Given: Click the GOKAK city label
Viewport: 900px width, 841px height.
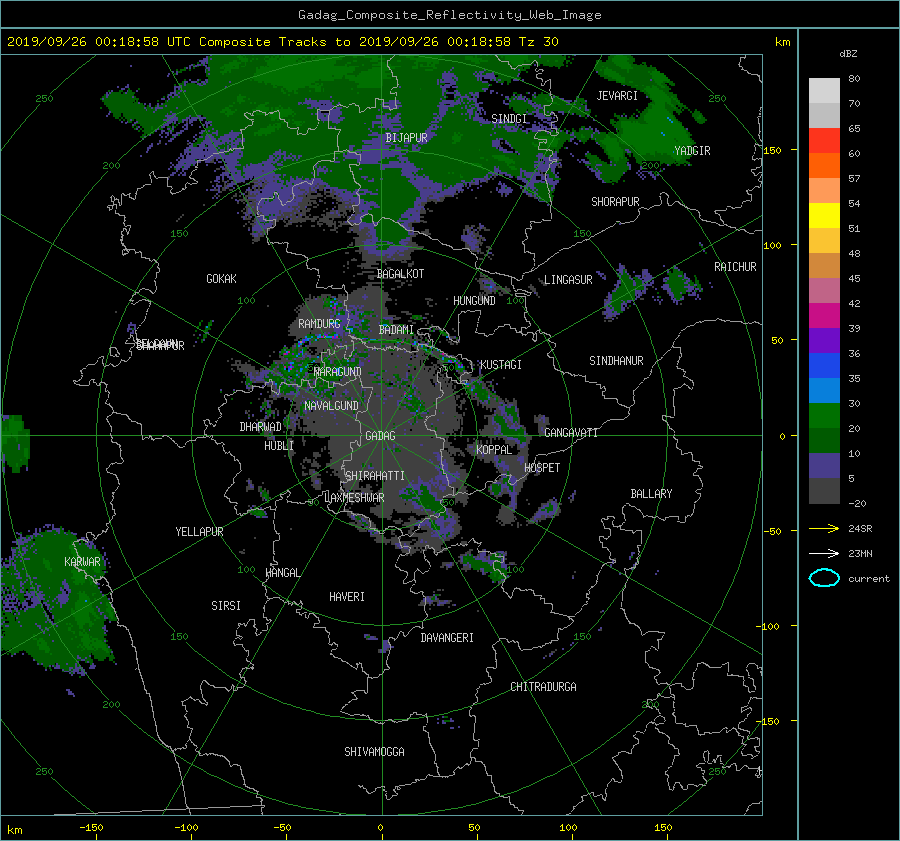Looking at the screenshot, I should 222,278.
